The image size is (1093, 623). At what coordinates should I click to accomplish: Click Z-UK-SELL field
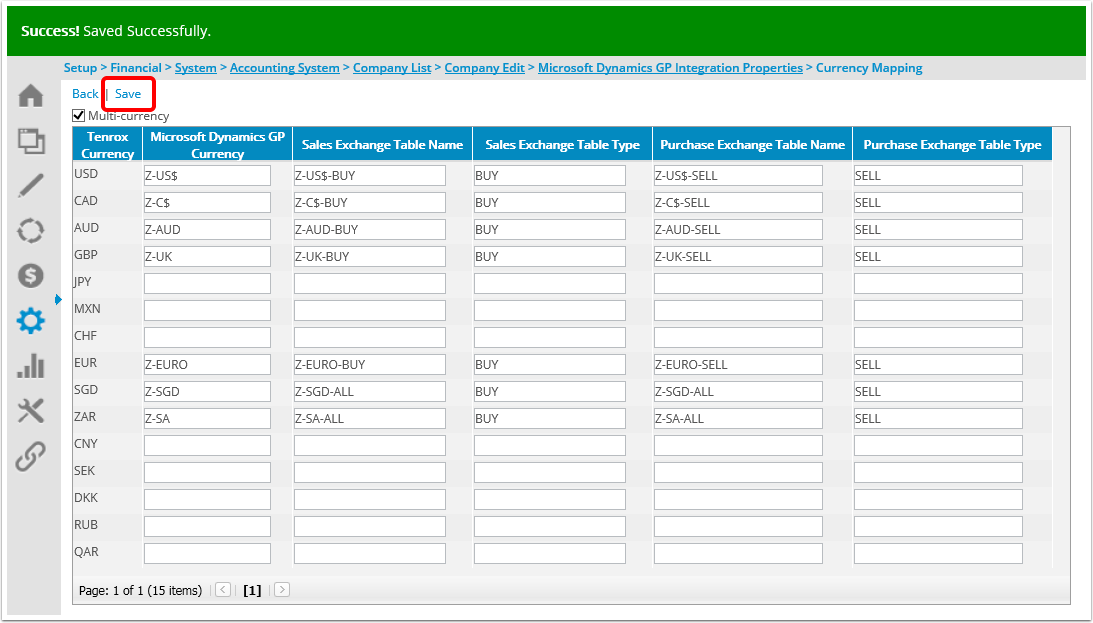tap(738, 256)
